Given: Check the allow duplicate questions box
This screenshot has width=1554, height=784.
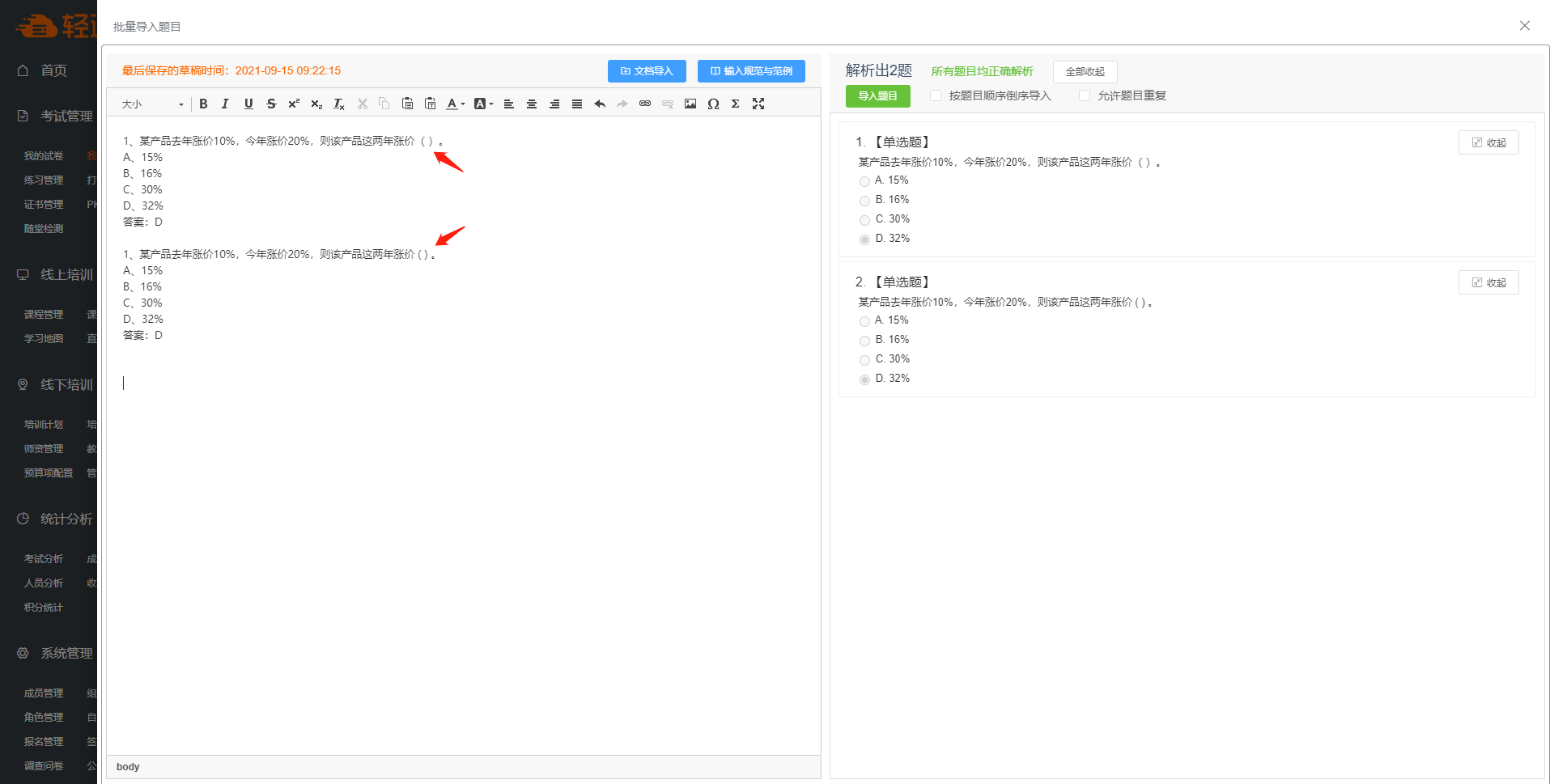Looking at the screenshot, I should [x=1085, y=95].
